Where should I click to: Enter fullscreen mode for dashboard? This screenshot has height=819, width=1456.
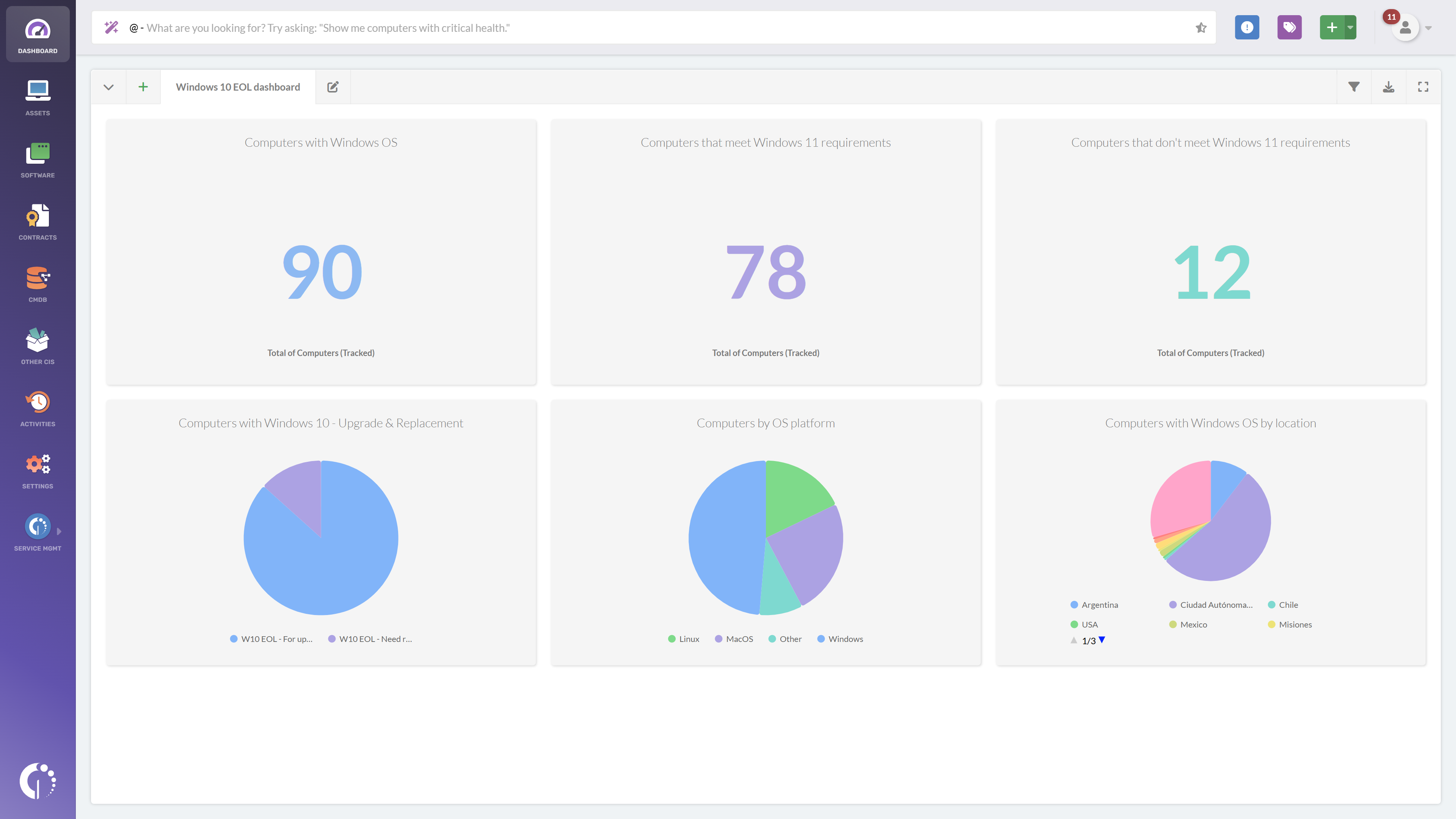point(1423,87)
